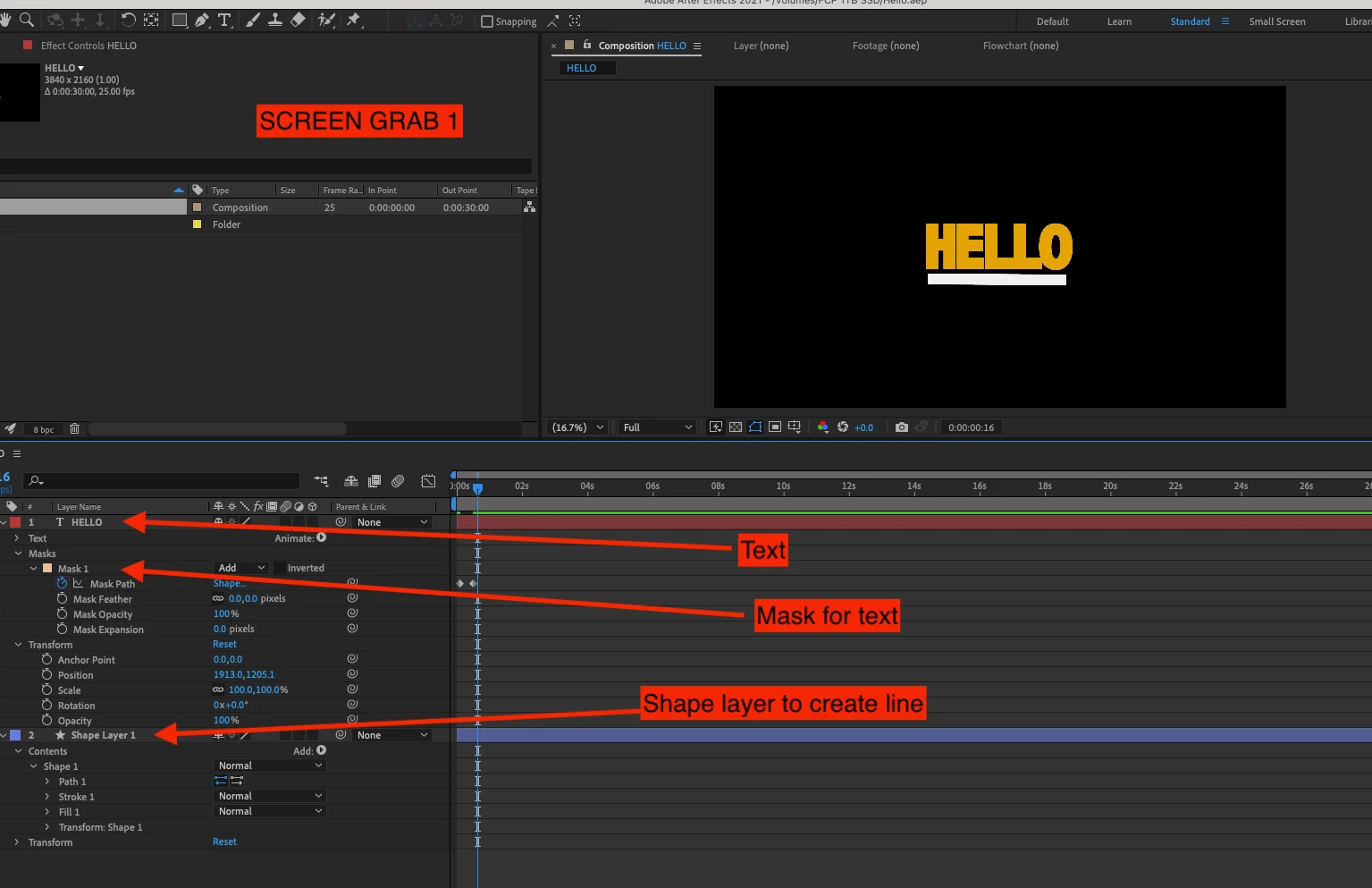Select the Pen tool
The image size is (1372, 888).
point(202,20)
